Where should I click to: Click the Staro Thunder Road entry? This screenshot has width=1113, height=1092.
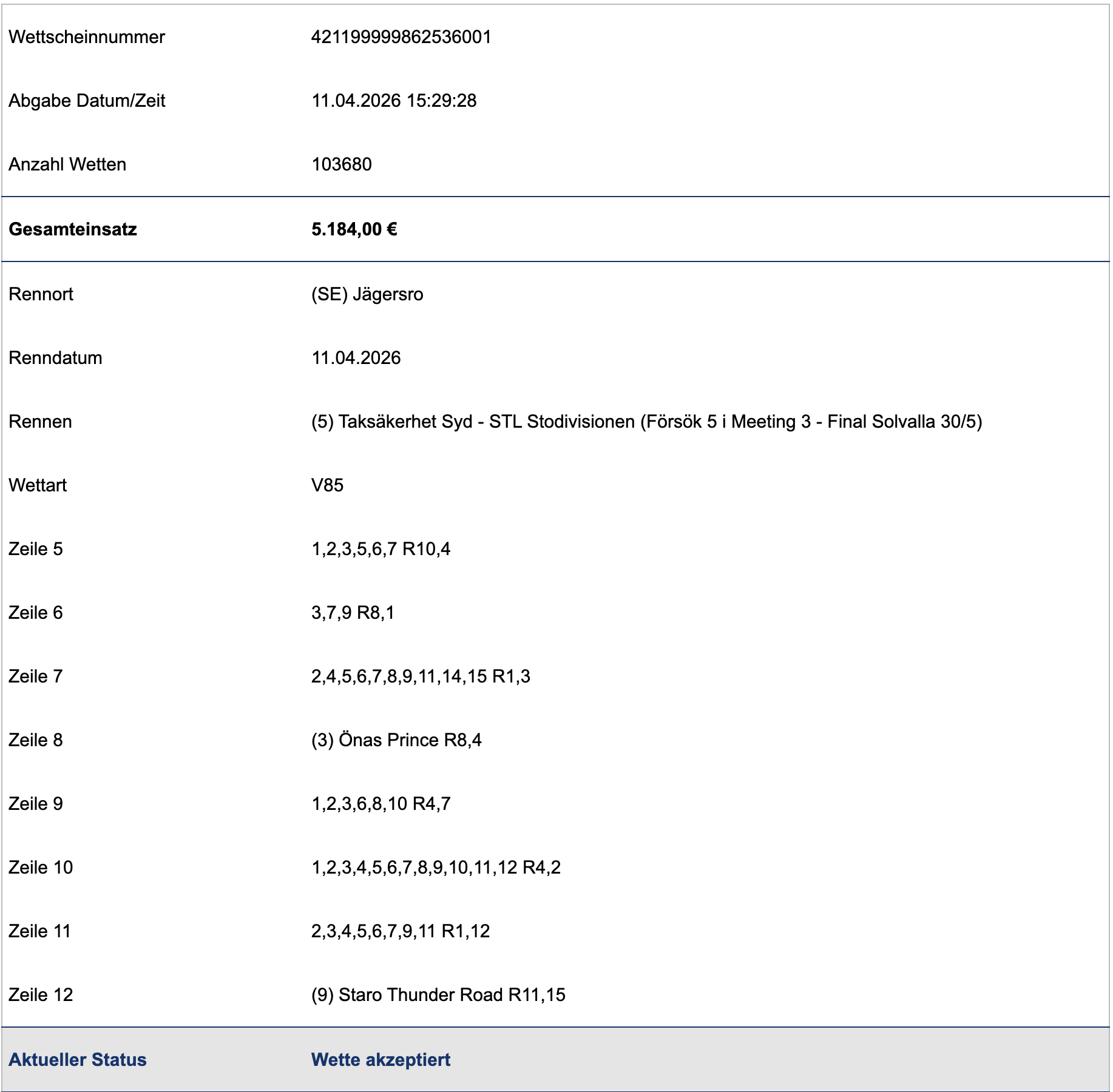(438, 995)
